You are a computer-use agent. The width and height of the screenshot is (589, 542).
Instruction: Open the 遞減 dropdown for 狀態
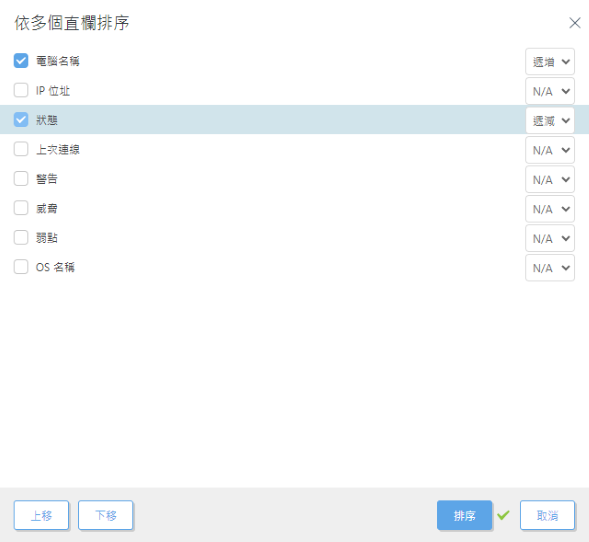[550, 120]
